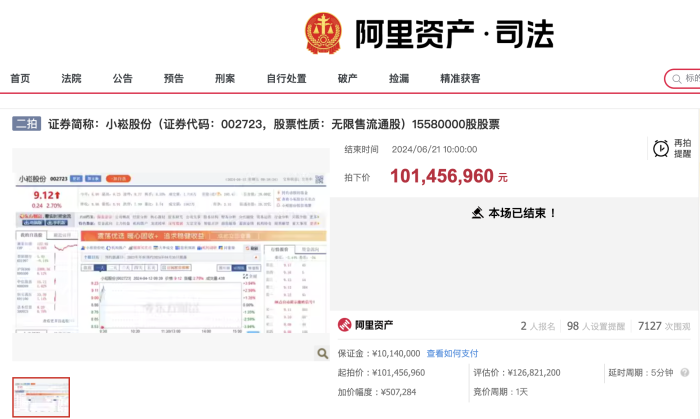The image size is (700, 419).
Task: Click the end time 2024/06/21 10:00:00
Action: pyautogui.click(x=434, y=149)
